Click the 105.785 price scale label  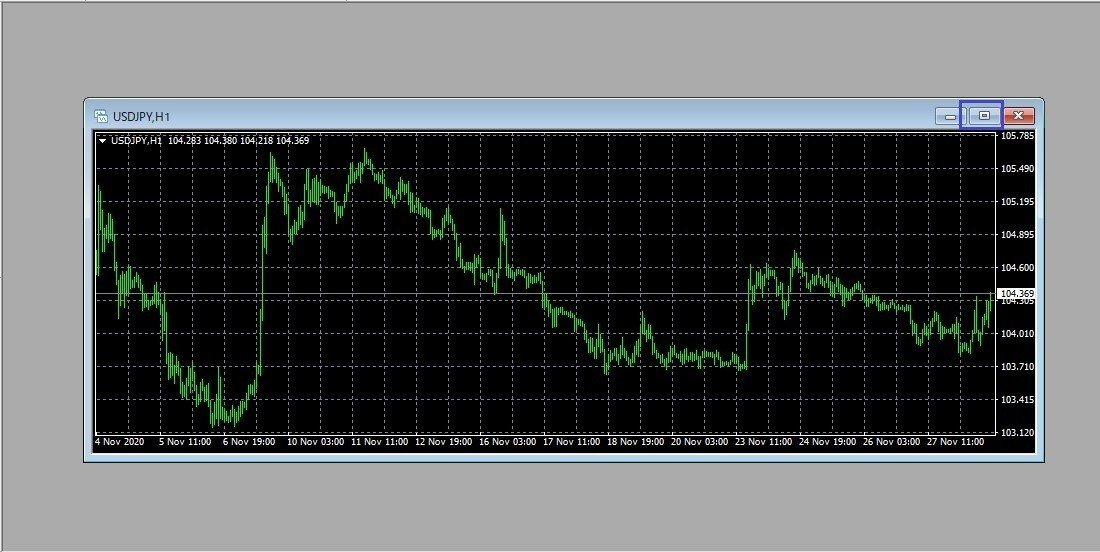click(x=1017, y=136)
